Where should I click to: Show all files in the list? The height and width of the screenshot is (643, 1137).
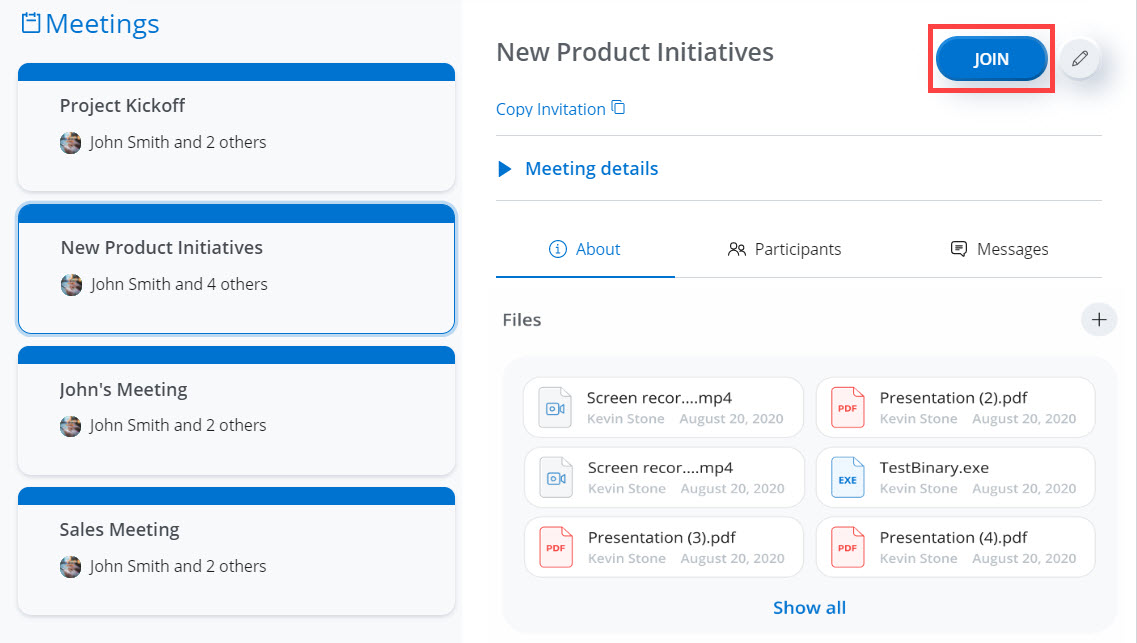[x=809, y=608]
